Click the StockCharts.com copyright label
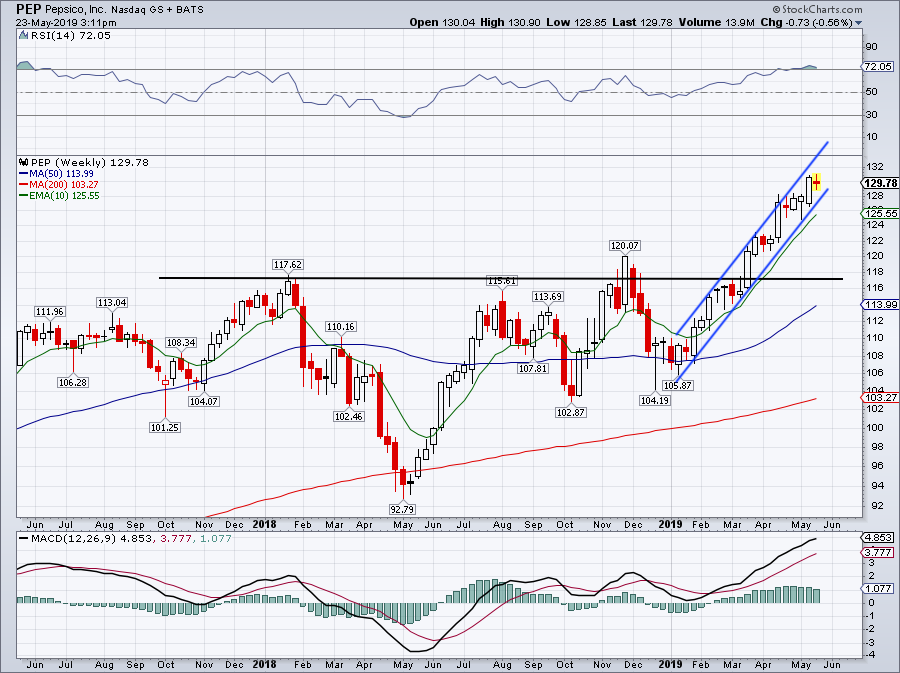Viewport: 900px width, 673px height. [817, 9]
